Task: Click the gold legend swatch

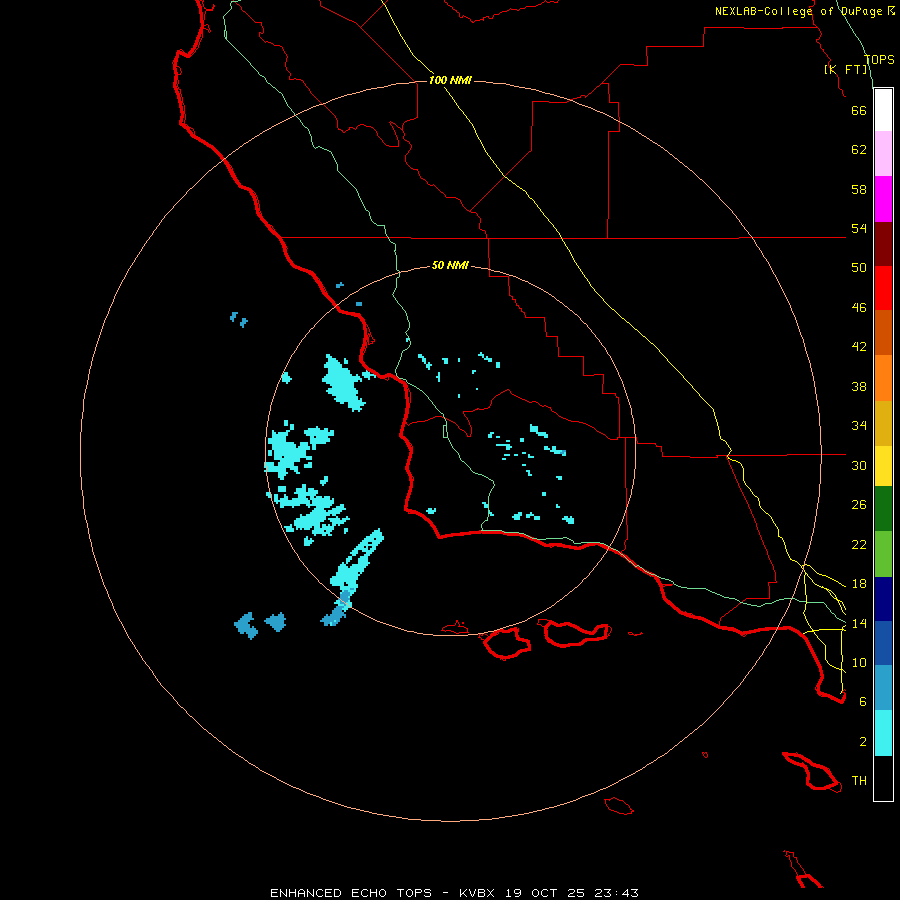Action: (x=883, y=423)
